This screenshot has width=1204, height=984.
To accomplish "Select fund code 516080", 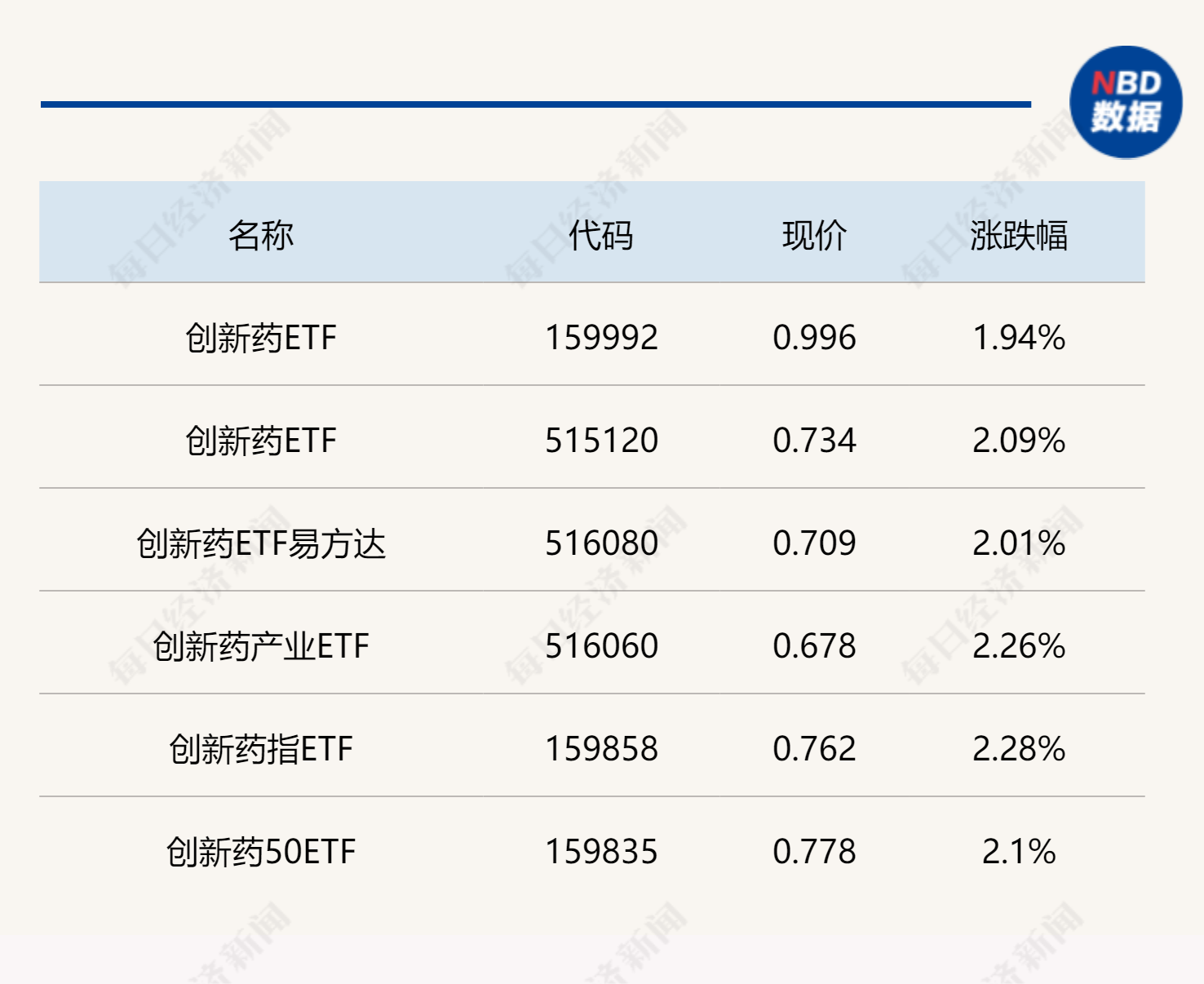I will (601, 543).
